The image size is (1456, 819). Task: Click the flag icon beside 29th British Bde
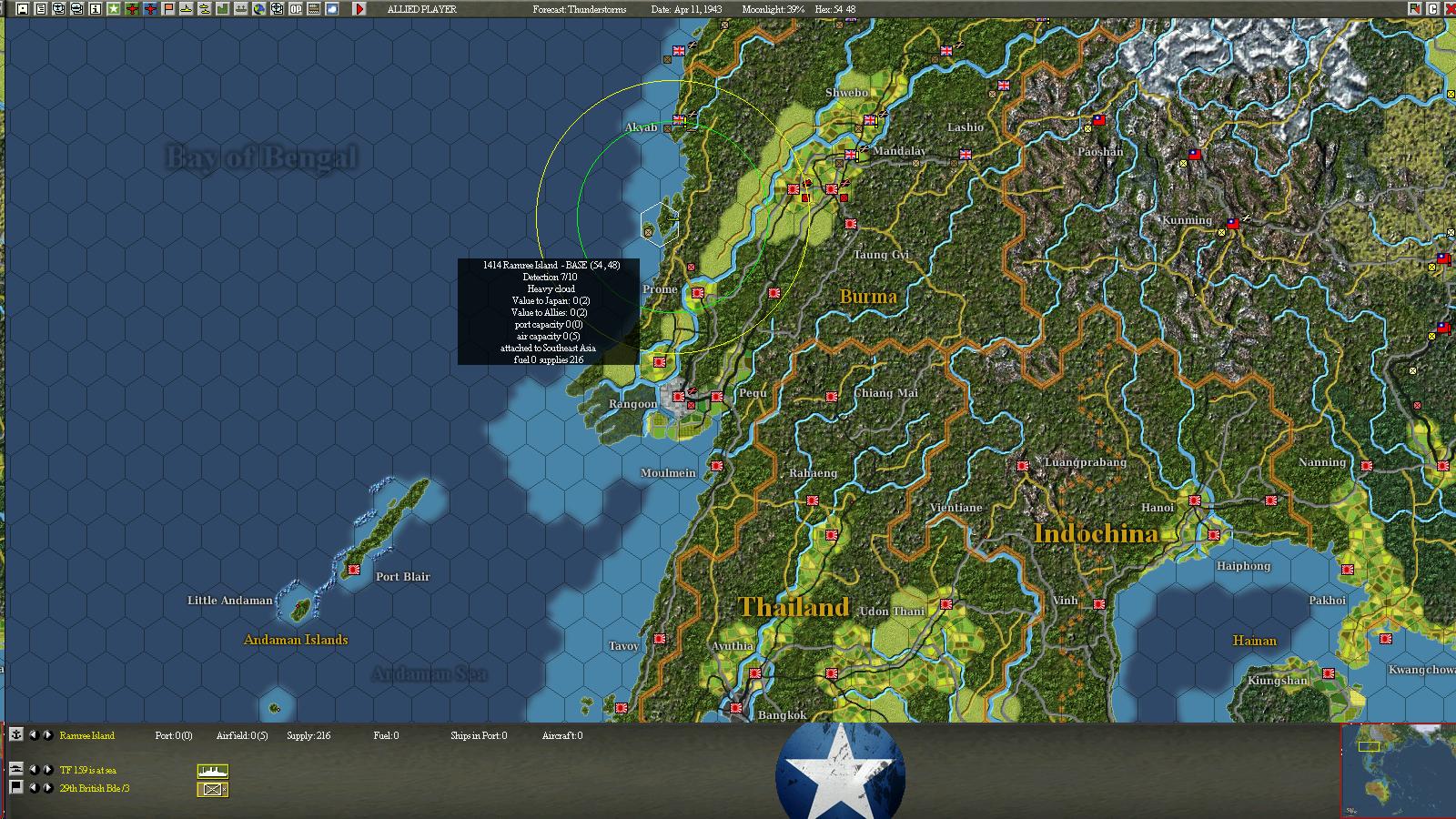click(16, 787)
